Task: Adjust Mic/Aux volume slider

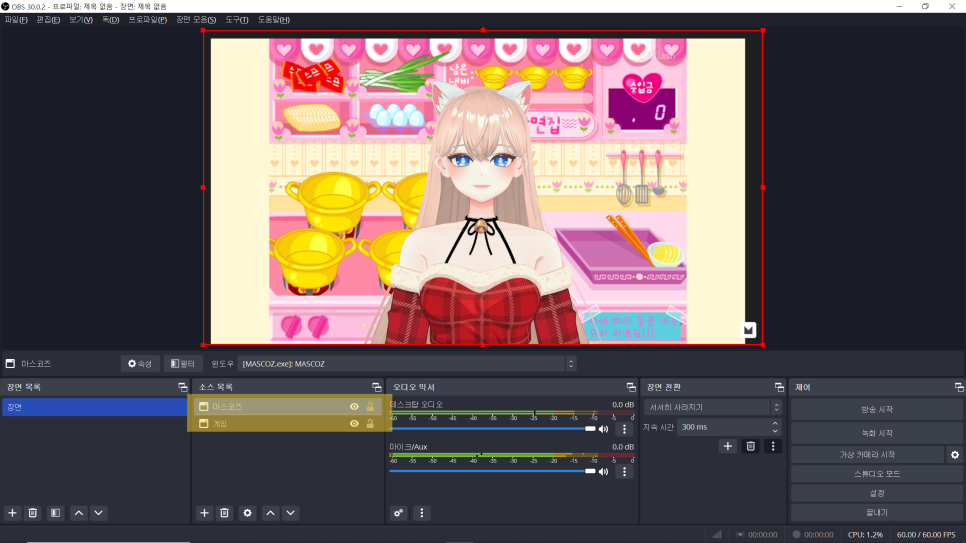Action: tap(492, 472)
